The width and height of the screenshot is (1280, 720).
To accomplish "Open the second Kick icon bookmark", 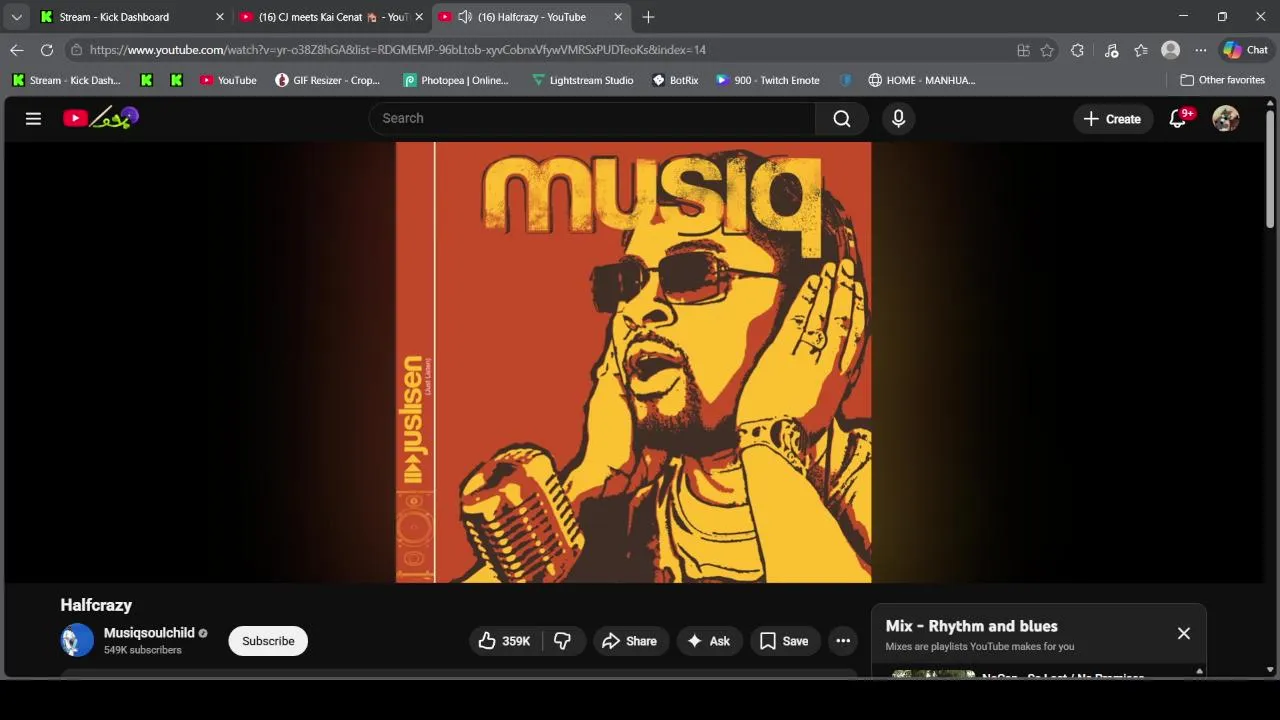I will (147, 80).
